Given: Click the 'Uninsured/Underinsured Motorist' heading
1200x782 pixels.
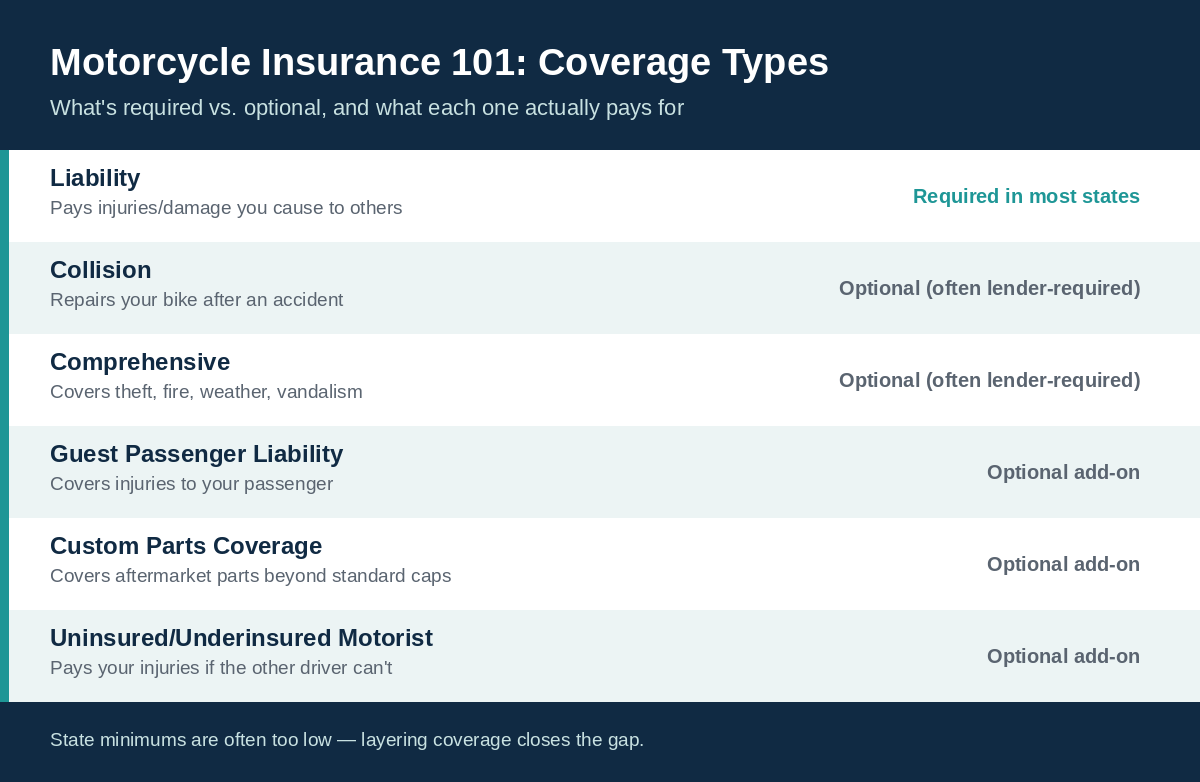Looking at the screenshot, I should click(x=241, y=638).
